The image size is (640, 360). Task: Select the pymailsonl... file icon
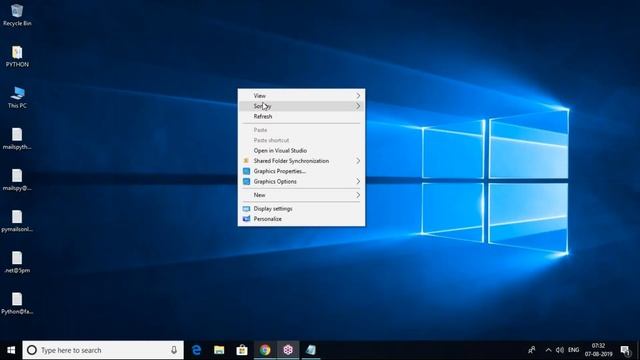17,221
